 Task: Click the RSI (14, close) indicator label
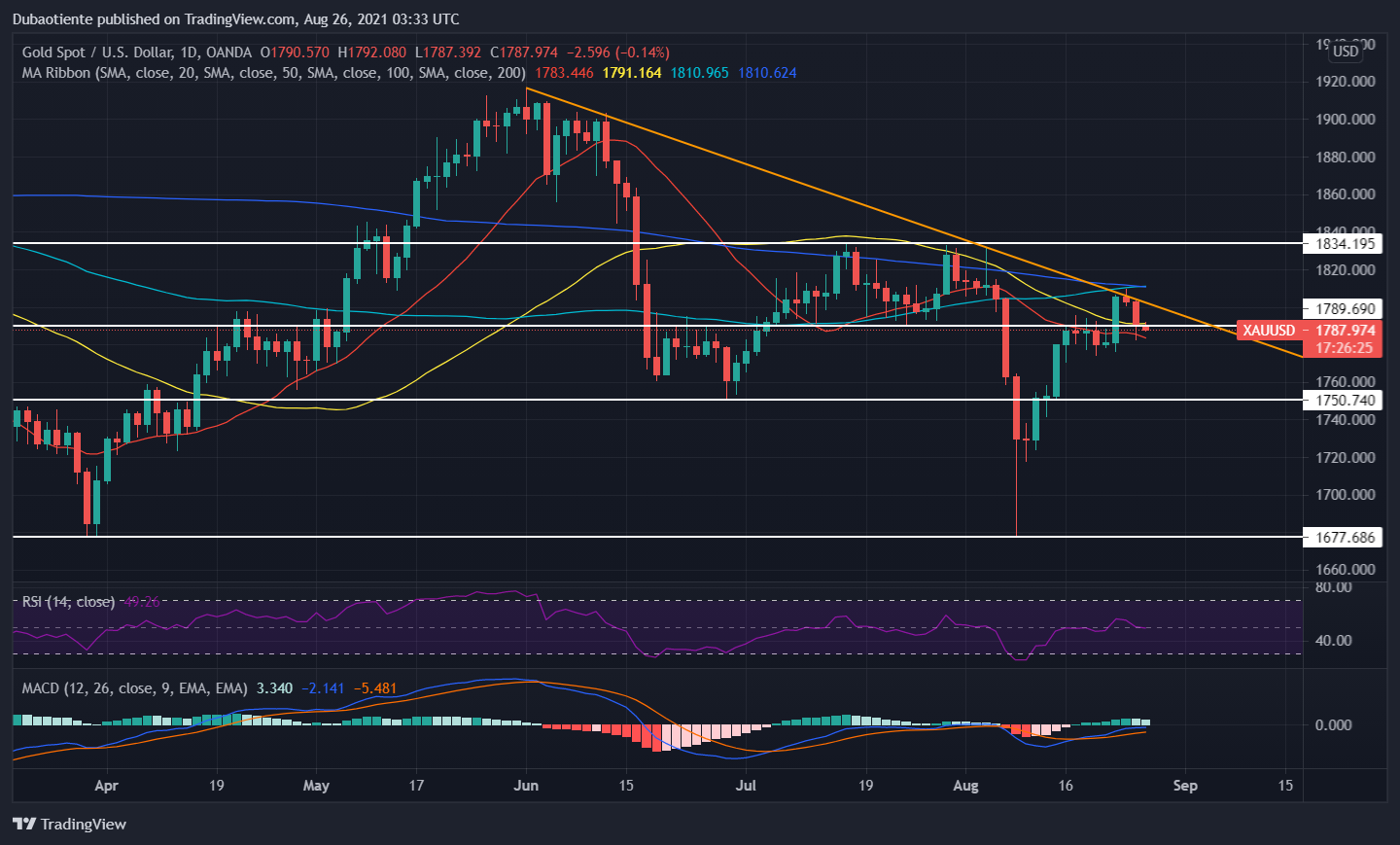click(x=68, y=602)
